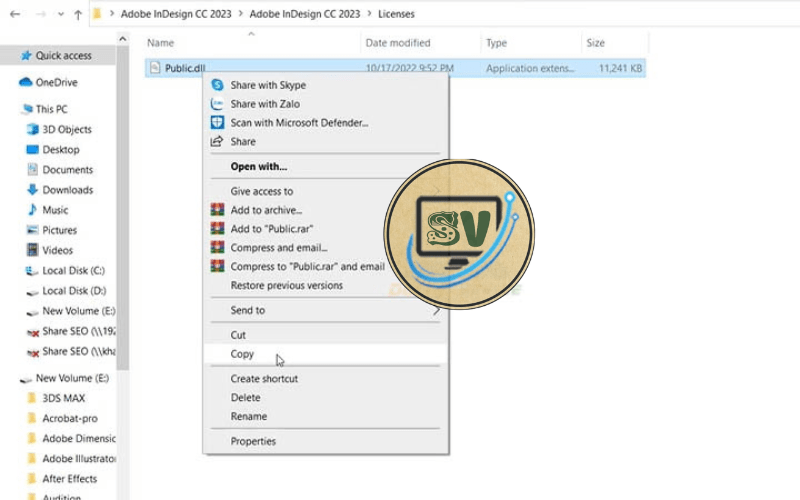
Task: Sort by the Name column header
Action: (x=161, y=43)
